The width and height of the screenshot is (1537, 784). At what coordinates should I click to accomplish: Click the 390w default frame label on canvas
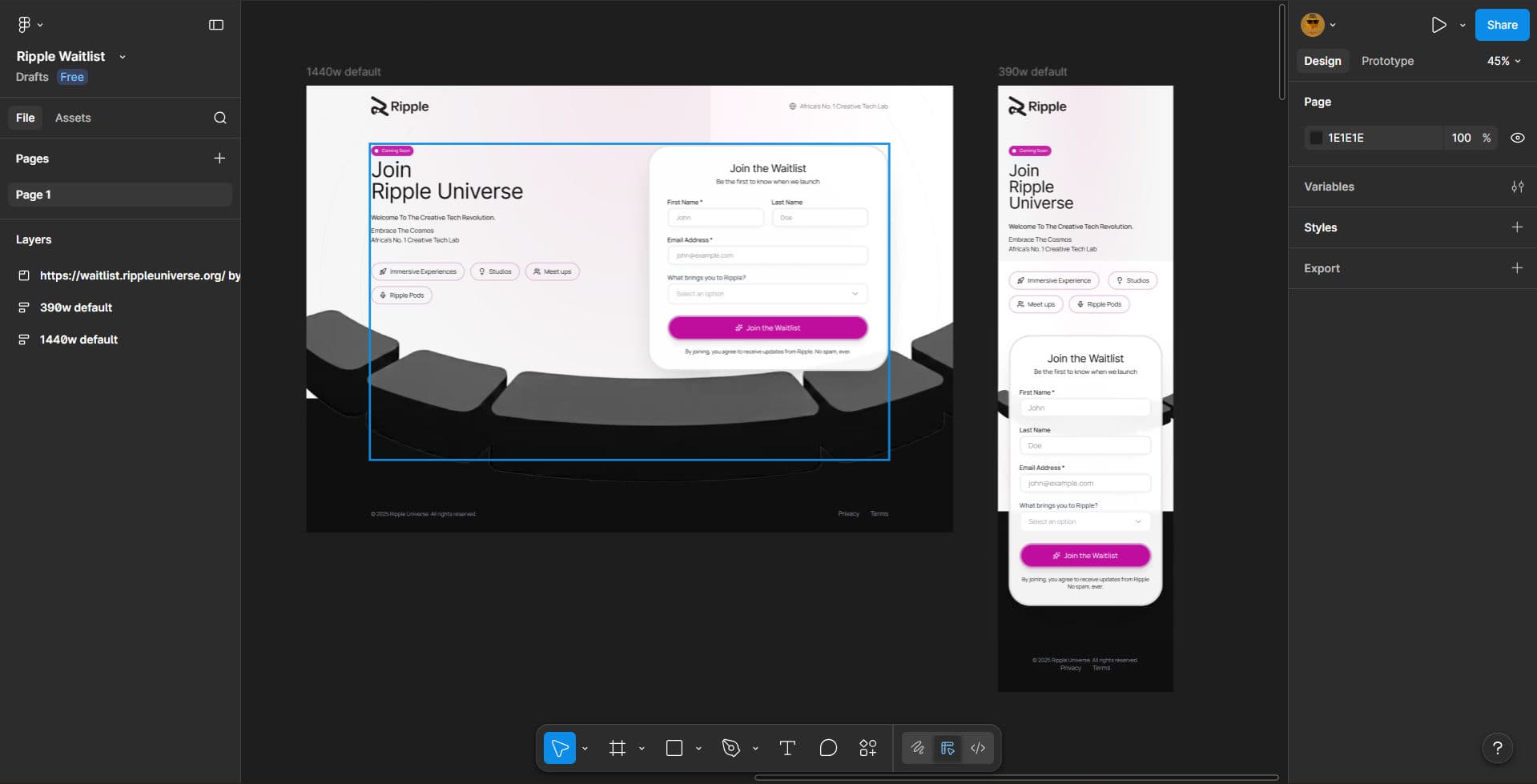tap(1032, 72)
